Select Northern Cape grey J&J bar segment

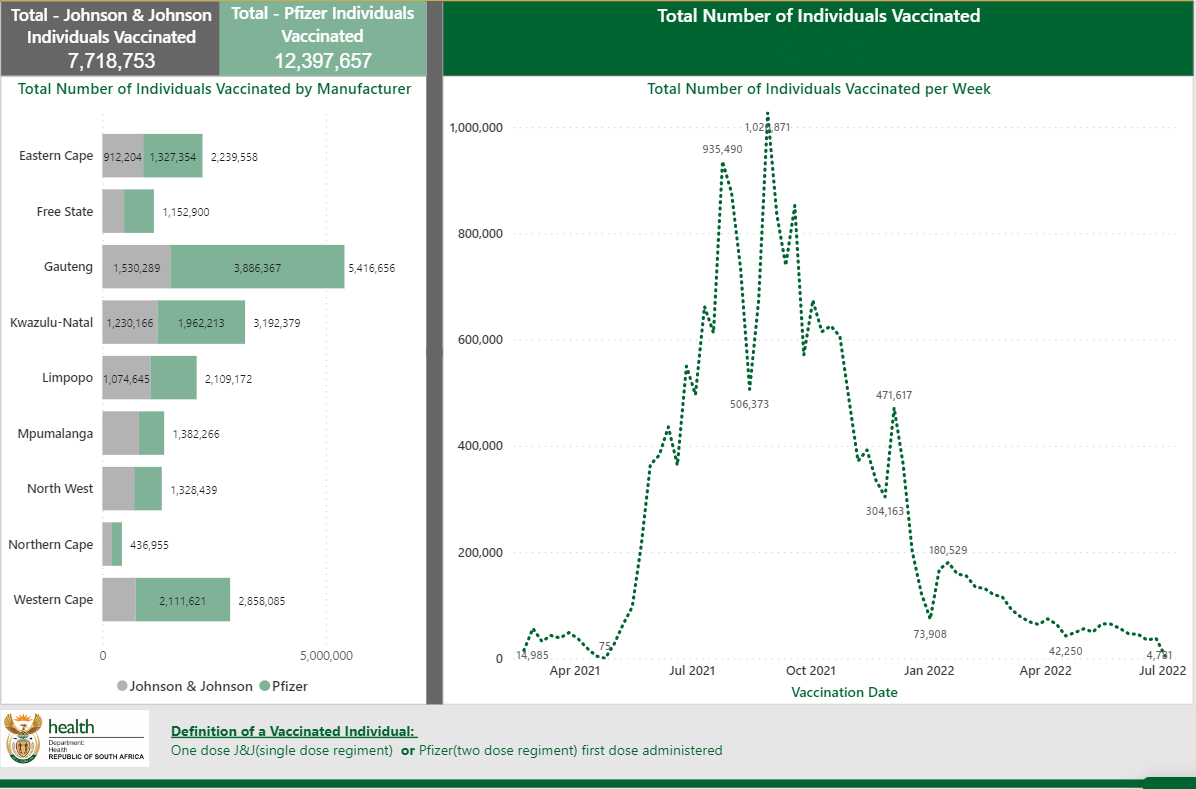pos(108,544)
